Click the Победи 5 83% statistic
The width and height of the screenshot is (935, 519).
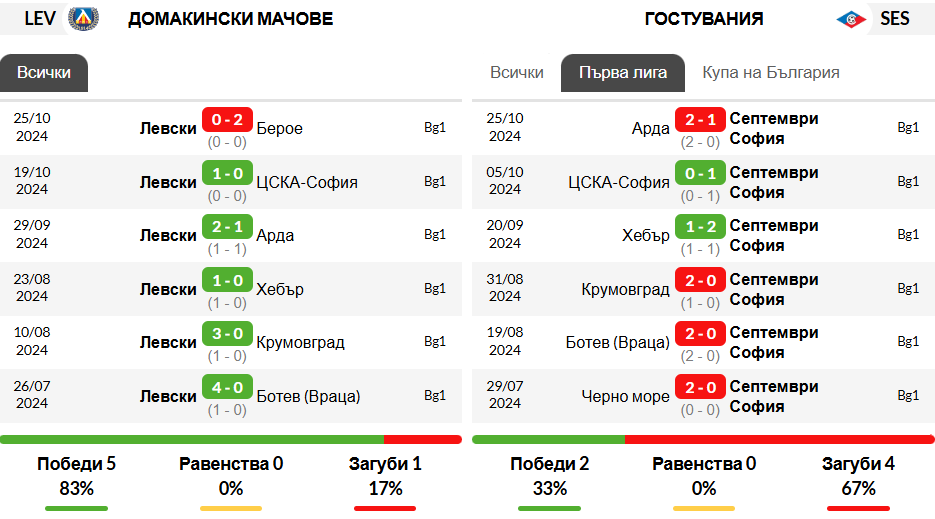click(x=76, y=476)
